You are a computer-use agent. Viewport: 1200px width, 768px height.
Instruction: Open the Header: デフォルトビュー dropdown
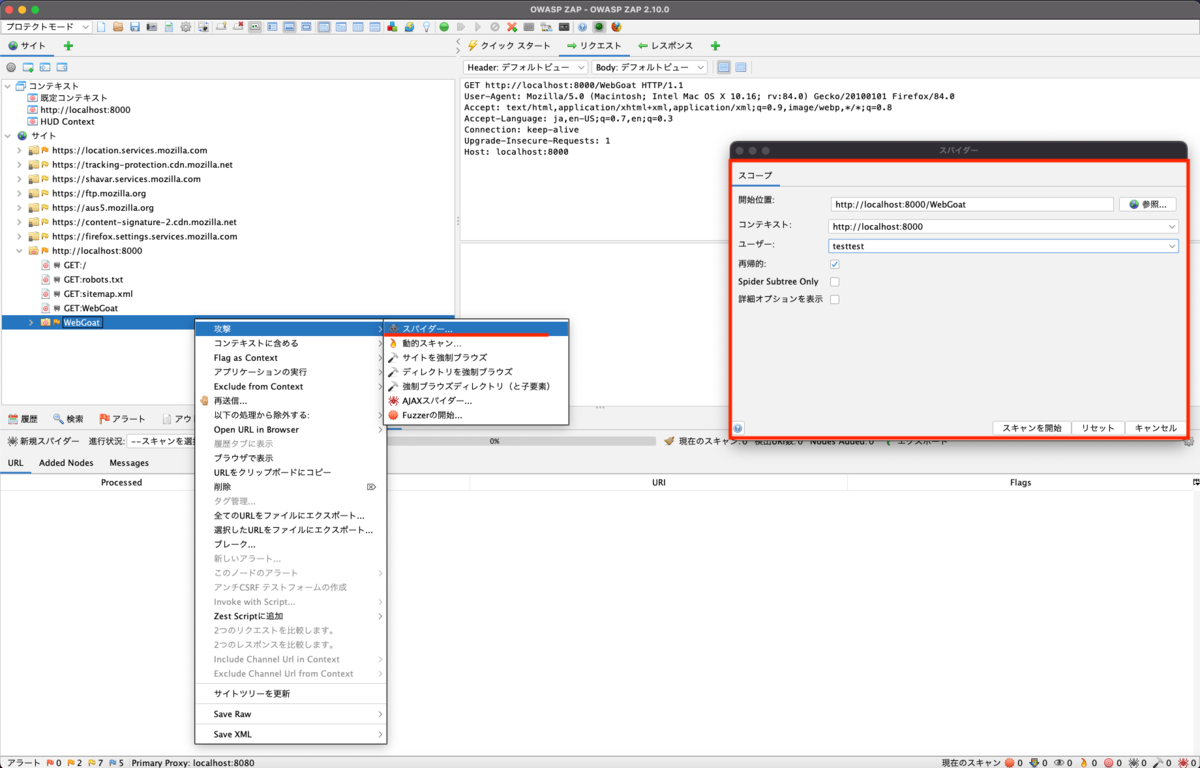click(524, 67)
